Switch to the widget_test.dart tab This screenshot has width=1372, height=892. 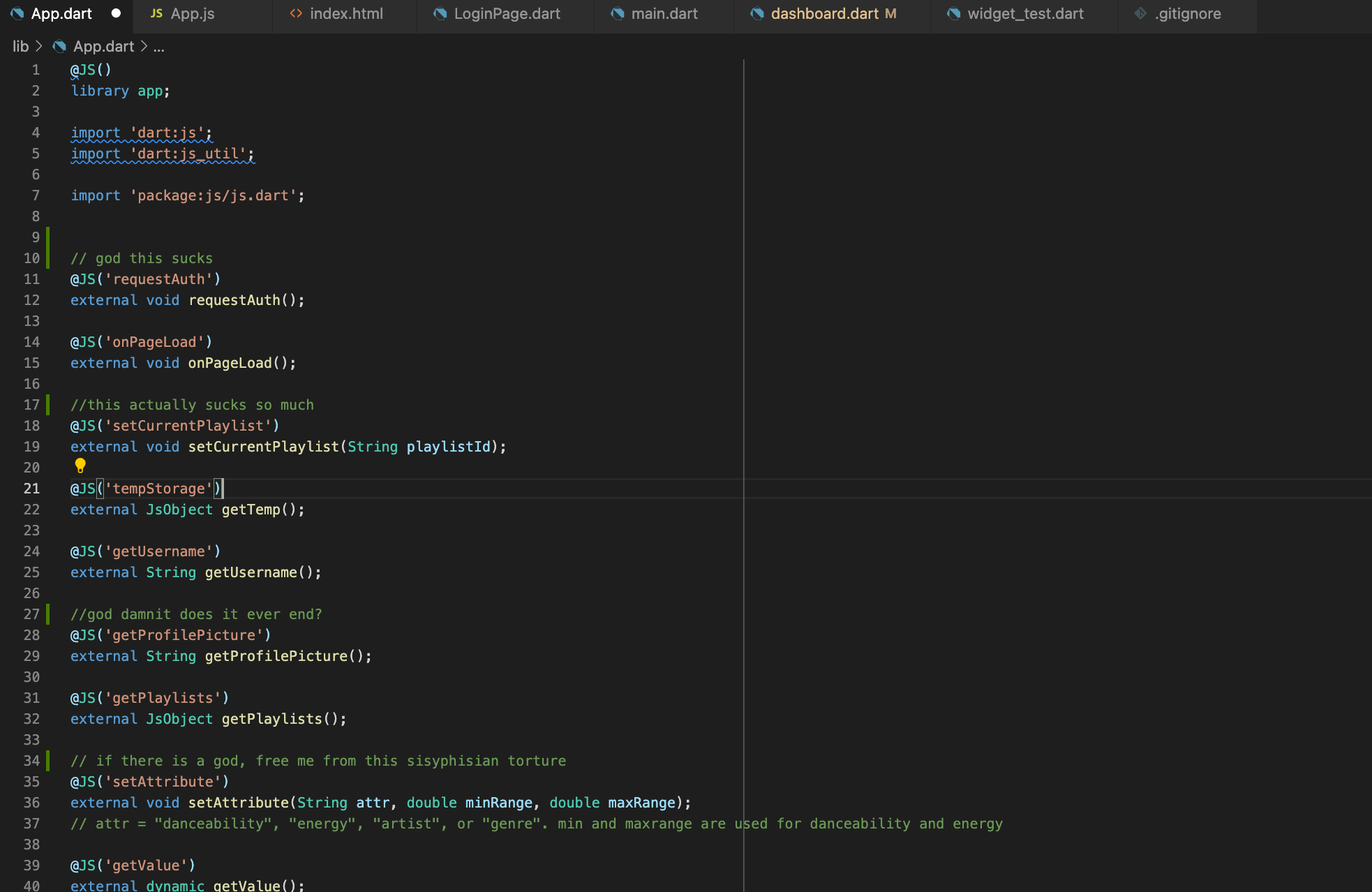(x=1024, y=13)
